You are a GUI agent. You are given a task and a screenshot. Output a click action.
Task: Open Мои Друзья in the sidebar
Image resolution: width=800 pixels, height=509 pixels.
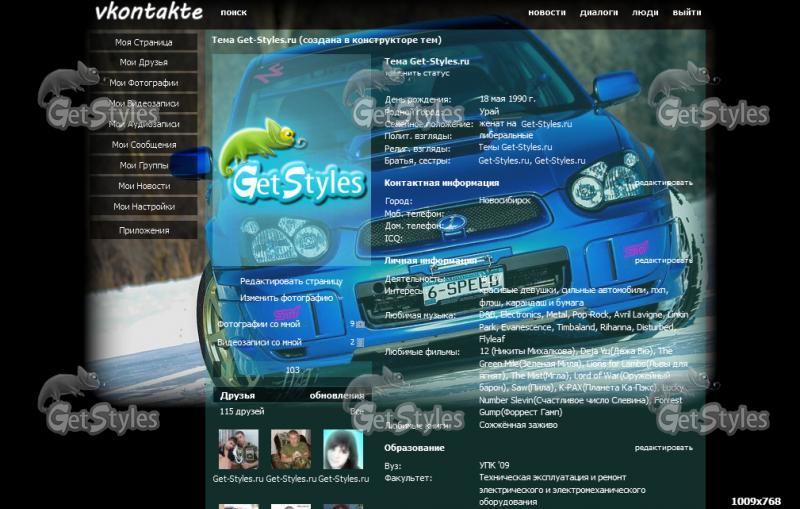[143, 62]
